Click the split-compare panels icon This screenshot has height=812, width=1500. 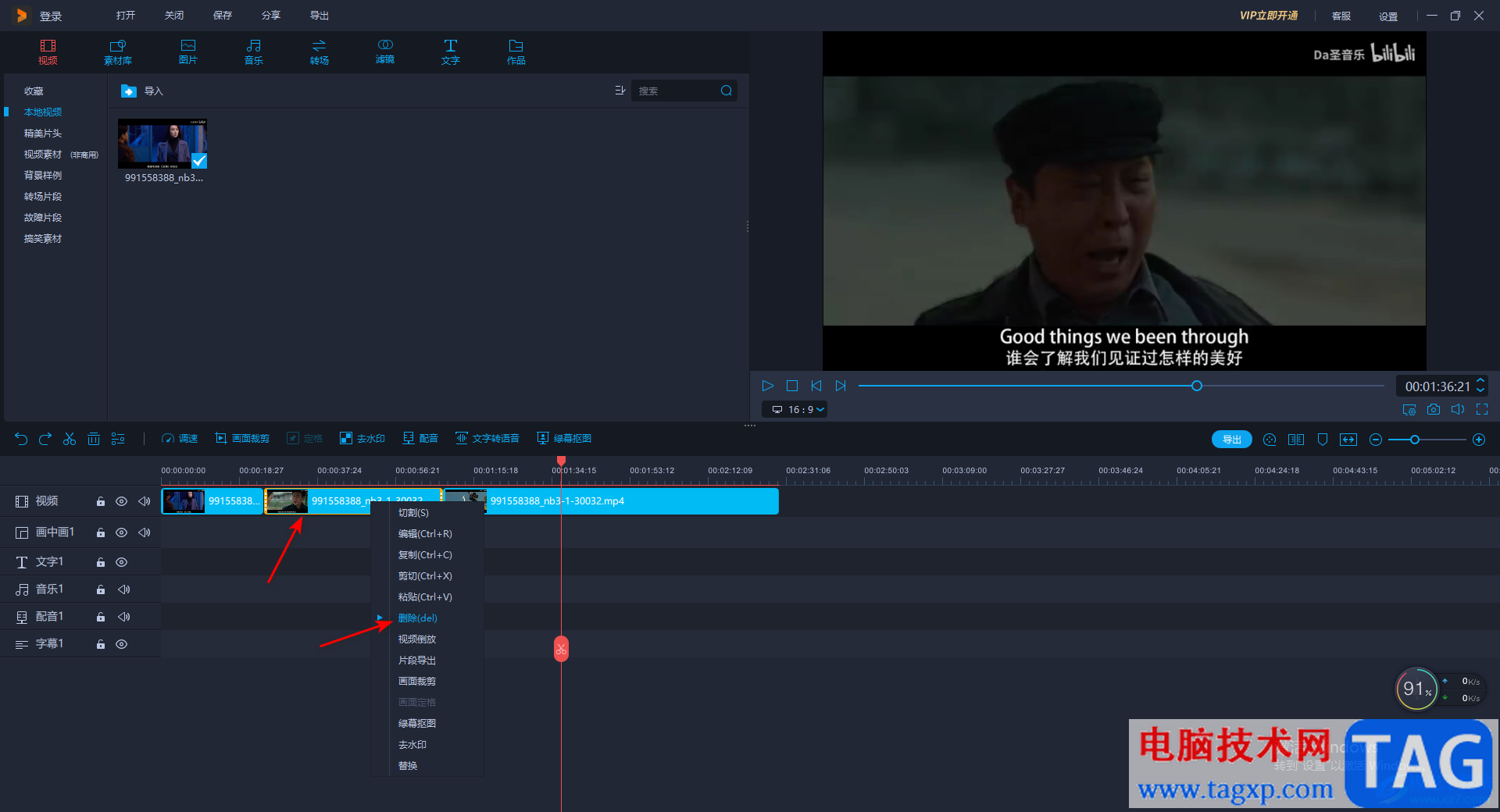[1296, 440]
